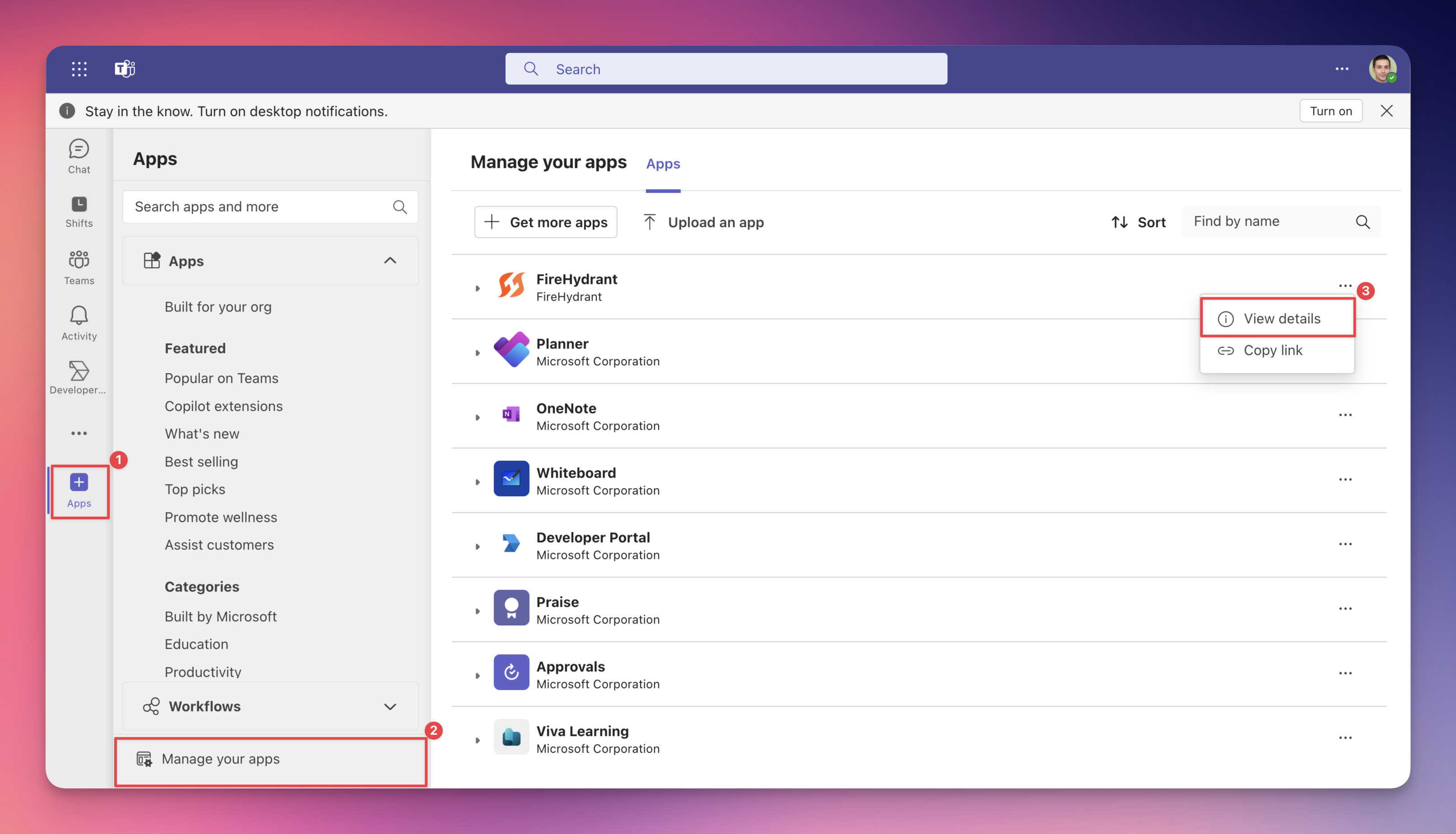Select View details from context menu

(1277, 318)
